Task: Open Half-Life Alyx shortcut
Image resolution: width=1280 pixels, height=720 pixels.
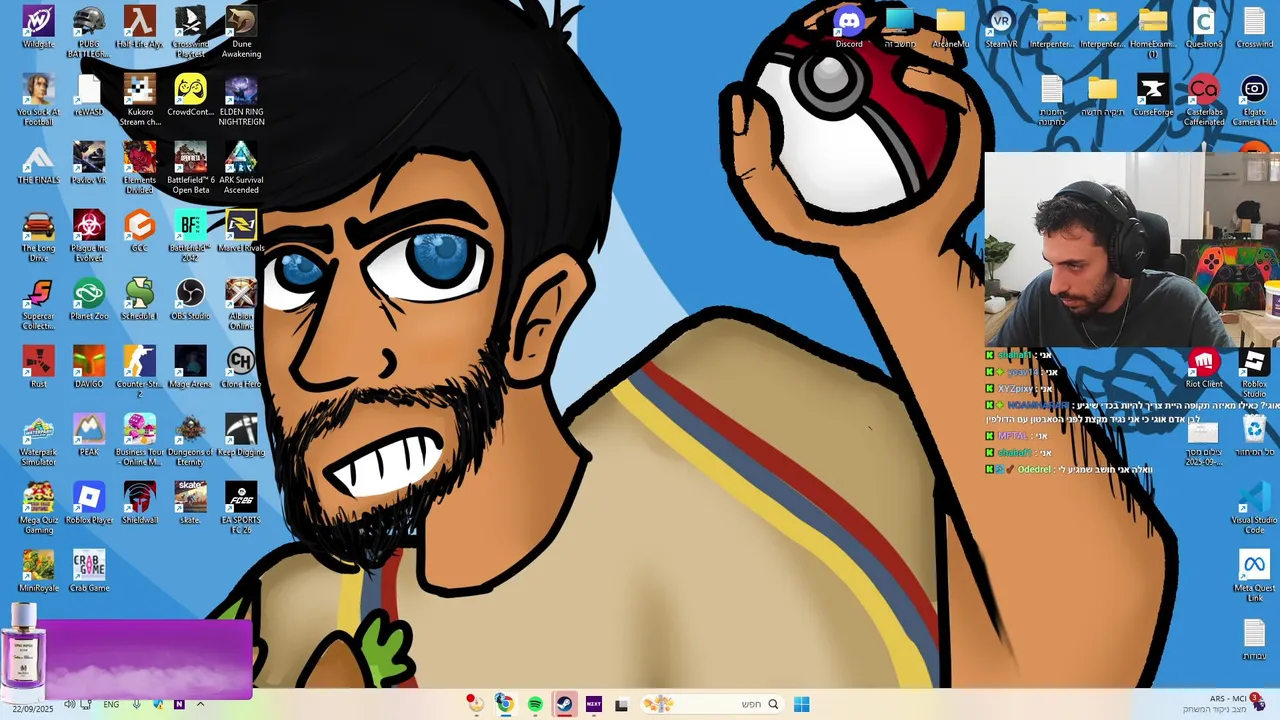Action: (139, 27)
